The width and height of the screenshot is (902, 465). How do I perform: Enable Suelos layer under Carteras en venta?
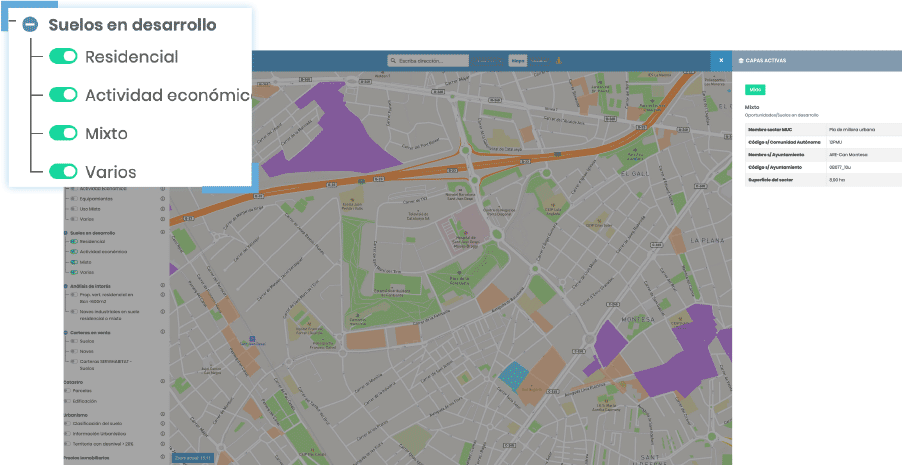point(74,341)
